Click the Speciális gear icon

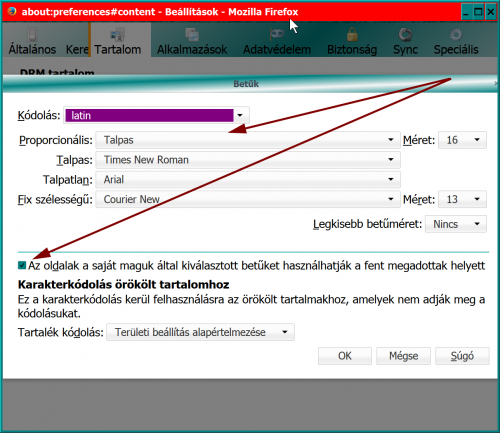[x=456, y=34]
